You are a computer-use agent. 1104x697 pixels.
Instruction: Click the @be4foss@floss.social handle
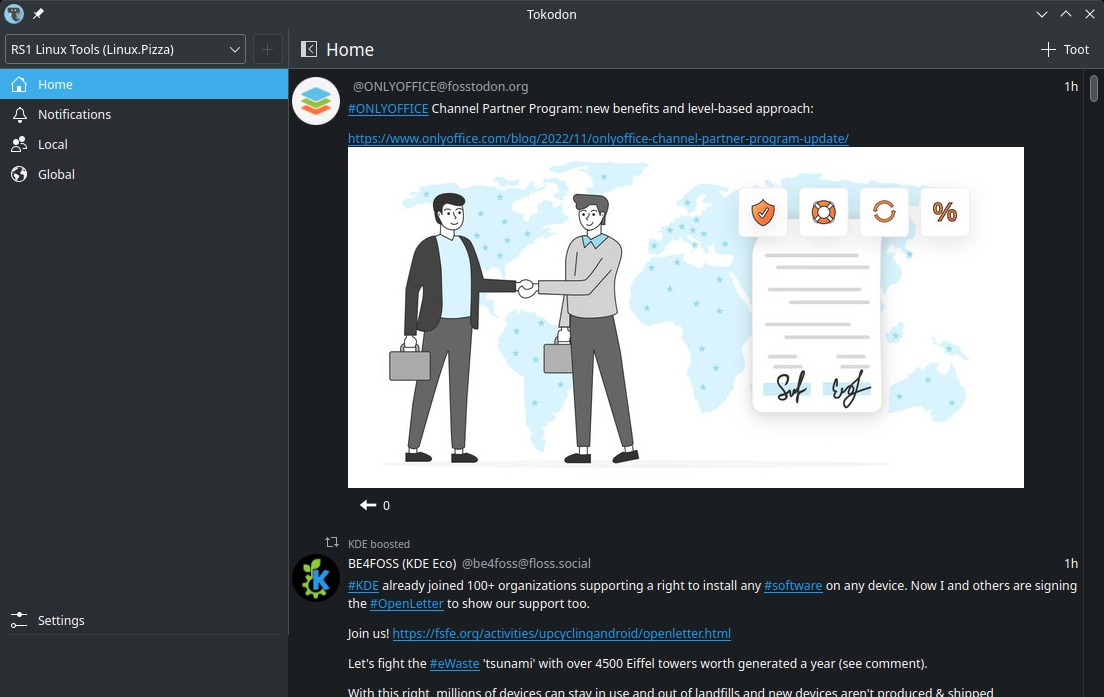coord(526,563)
